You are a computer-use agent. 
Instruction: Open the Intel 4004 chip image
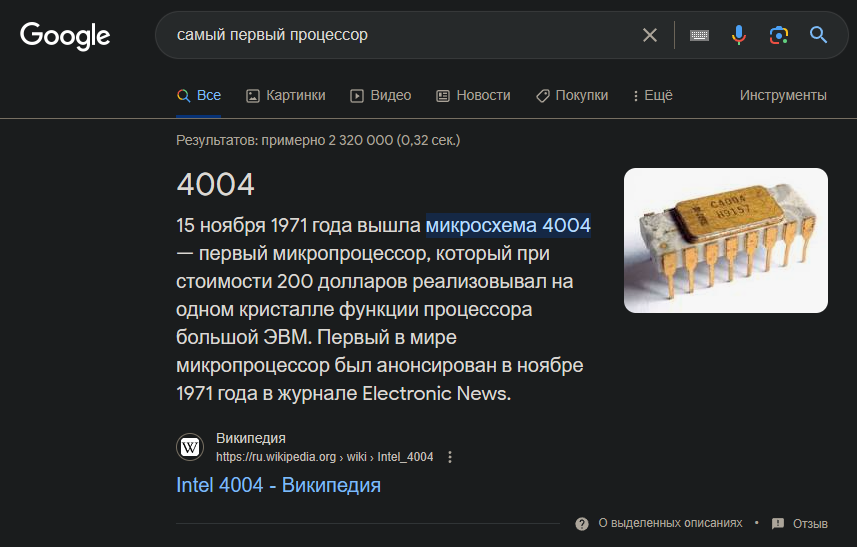tap(725, 240)
